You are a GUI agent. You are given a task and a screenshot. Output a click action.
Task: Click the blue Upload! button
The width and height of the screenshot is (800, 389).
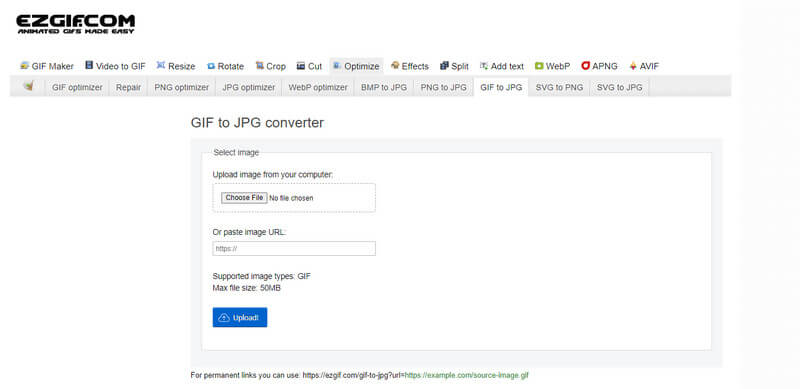(x=240, y=318)
